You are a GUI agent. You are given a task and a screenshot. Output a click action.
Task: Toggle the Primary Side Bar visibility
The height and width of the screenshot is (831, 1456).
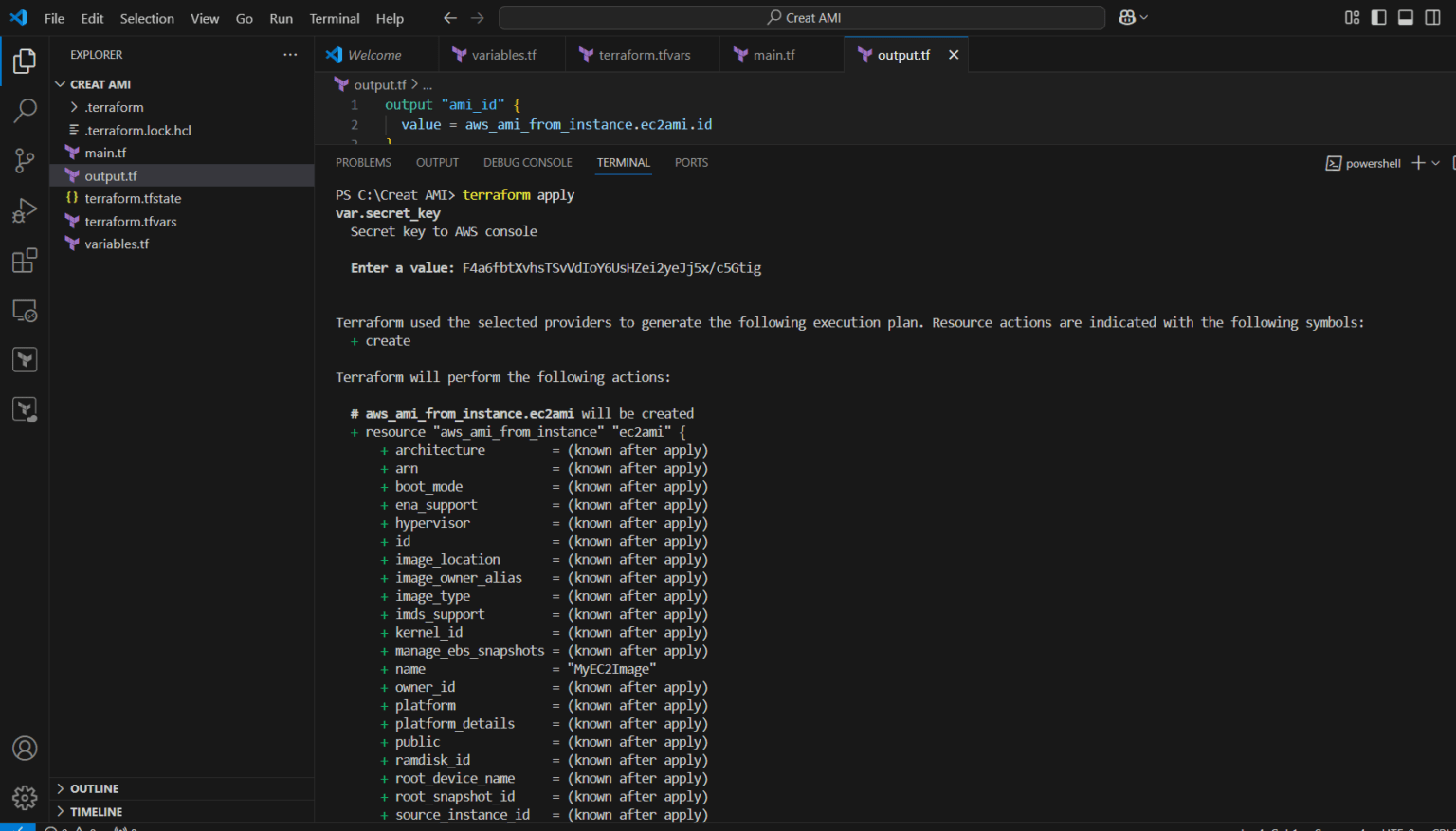[x=1378, y=17]
